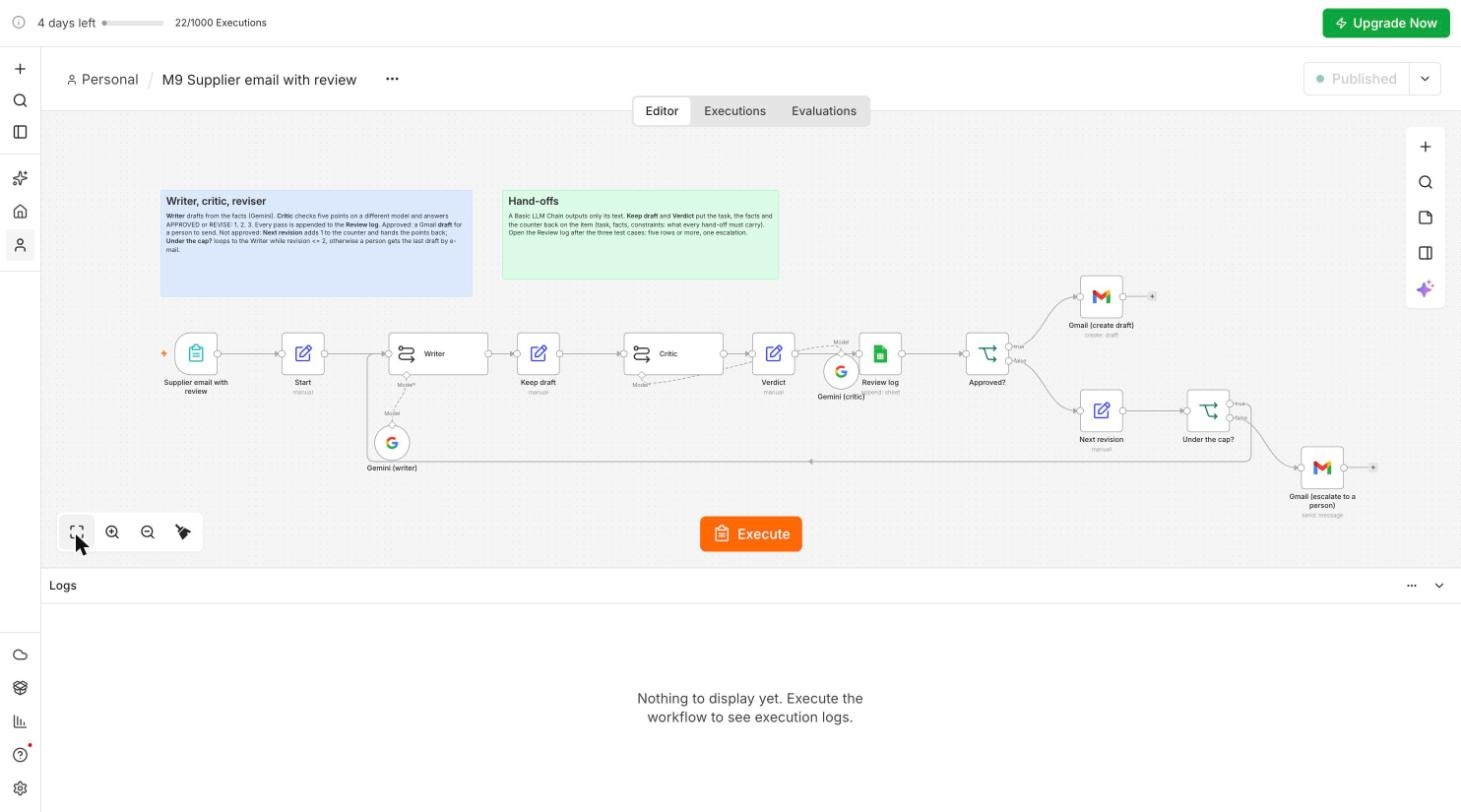The height and width of the screenshot is (812, 1461).
Task: Switch to the Executions tab
Action: (x=735, y=111)
